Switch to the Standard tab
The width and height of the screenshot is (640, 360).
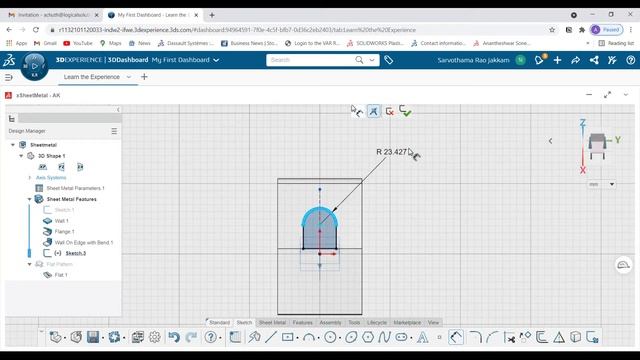click(219, 322)
